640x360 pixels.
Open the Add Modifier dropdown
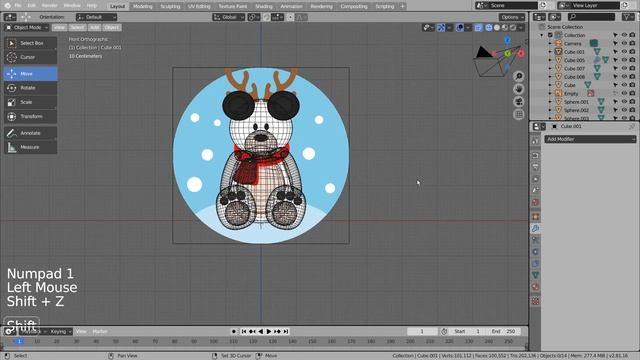[x=590, y=139]
